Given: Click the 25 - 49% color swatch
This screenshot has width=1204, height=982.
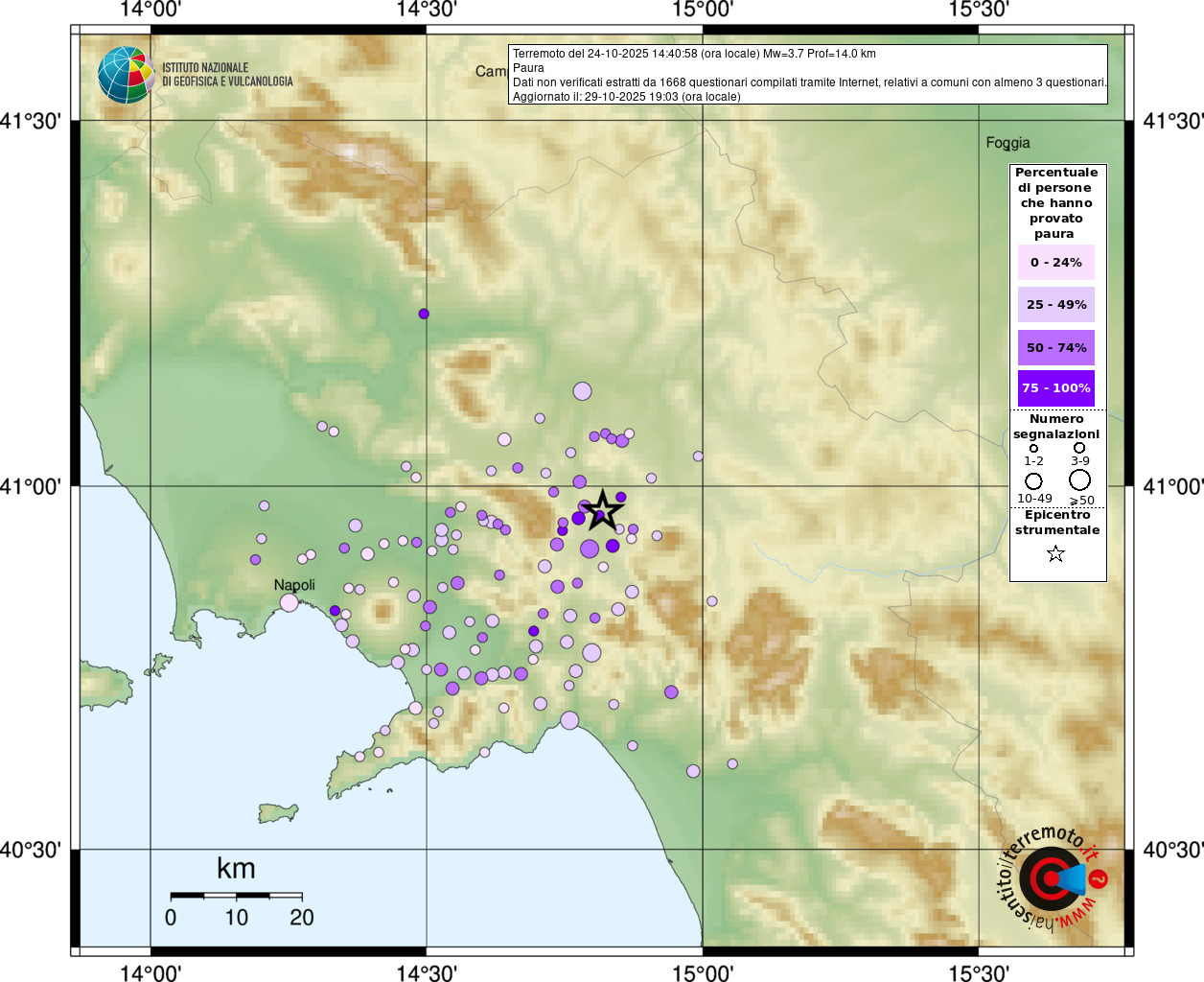Looking at the screenshot, I should [x=1056, y=304].
